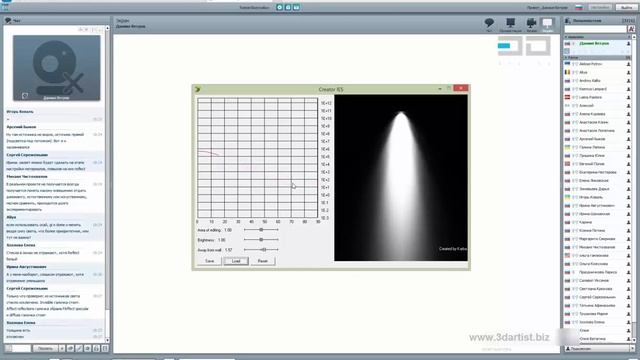Select Алексей in participants list

tap(587, 106)
